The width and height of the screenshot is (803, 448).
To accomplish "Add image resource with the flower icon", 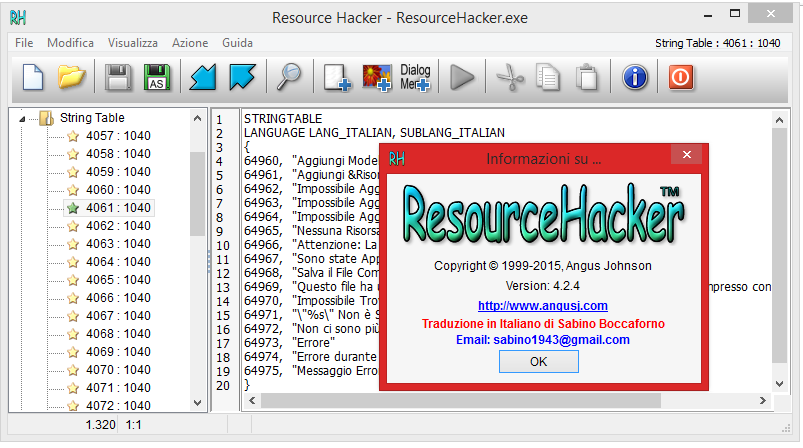I will [377, 78].
